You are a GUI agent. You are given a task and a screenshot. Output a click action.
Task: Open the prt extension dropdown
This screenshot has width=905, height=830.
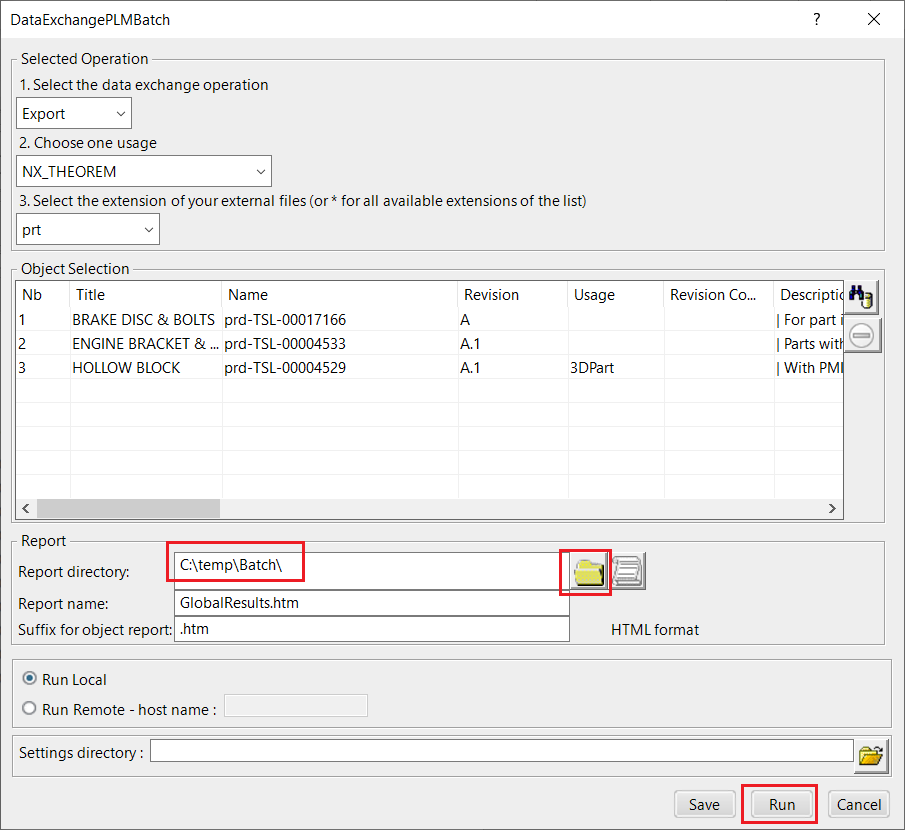(88, 230)
